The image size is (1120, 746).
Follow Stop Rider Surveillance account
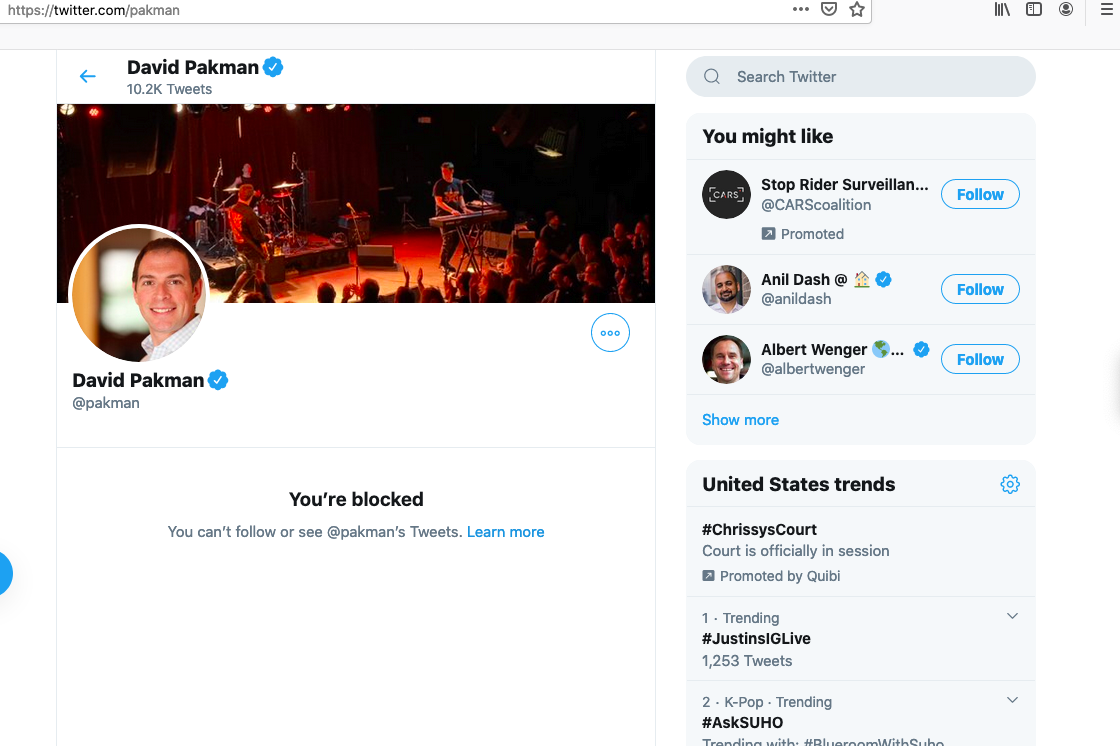click(980, 194)
